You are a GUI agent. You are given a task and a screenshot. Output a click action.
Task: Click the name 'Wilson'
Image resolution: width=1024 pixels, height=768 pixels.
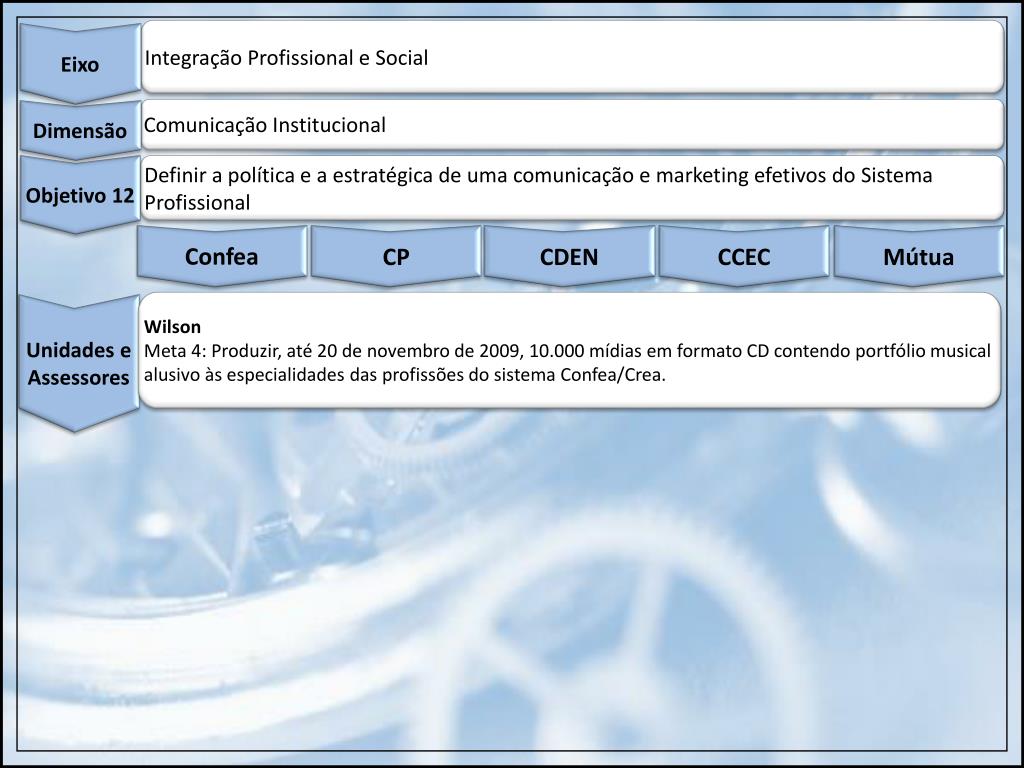172,327
